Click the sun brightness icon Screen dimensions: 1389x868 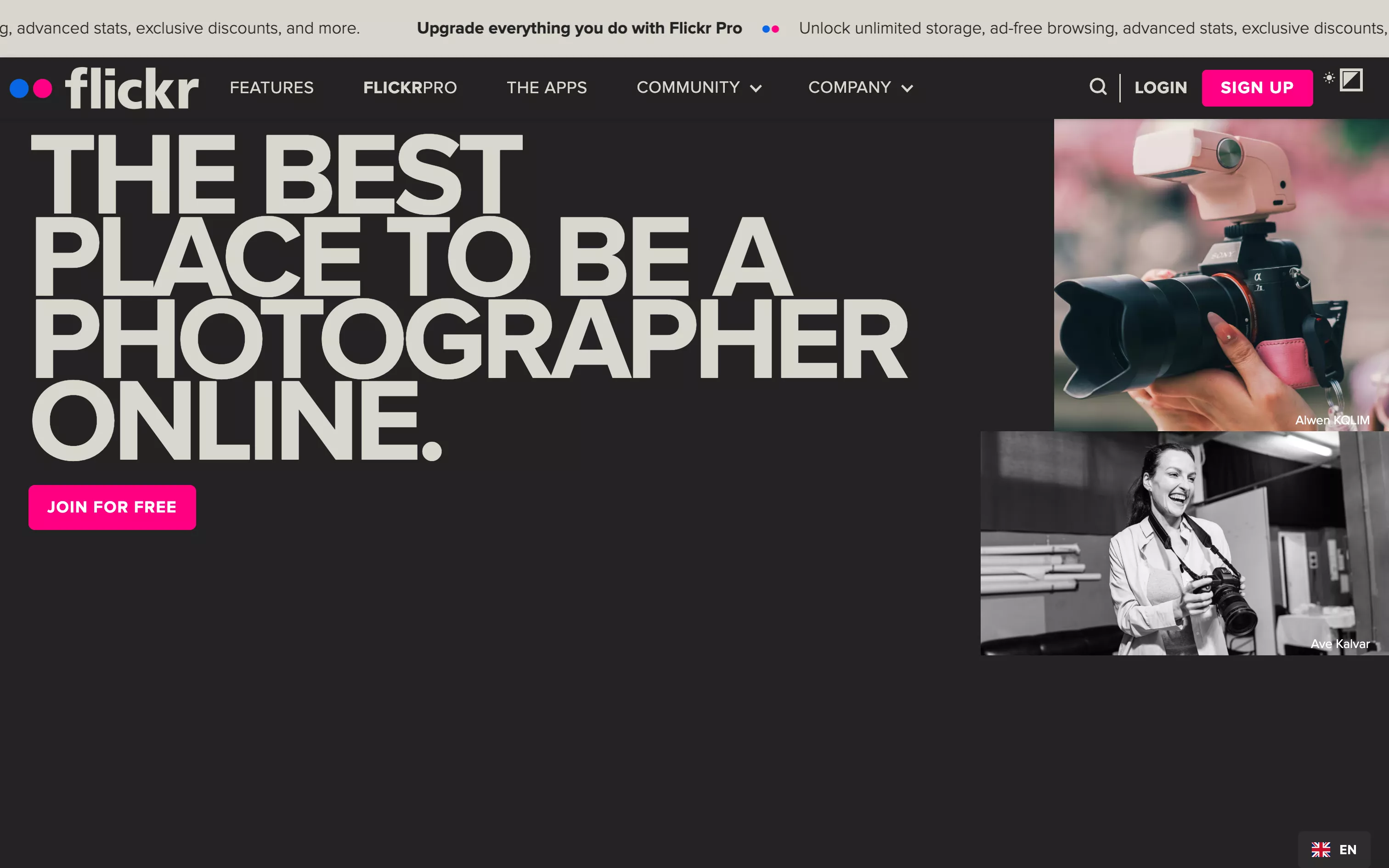[1329, 78]
